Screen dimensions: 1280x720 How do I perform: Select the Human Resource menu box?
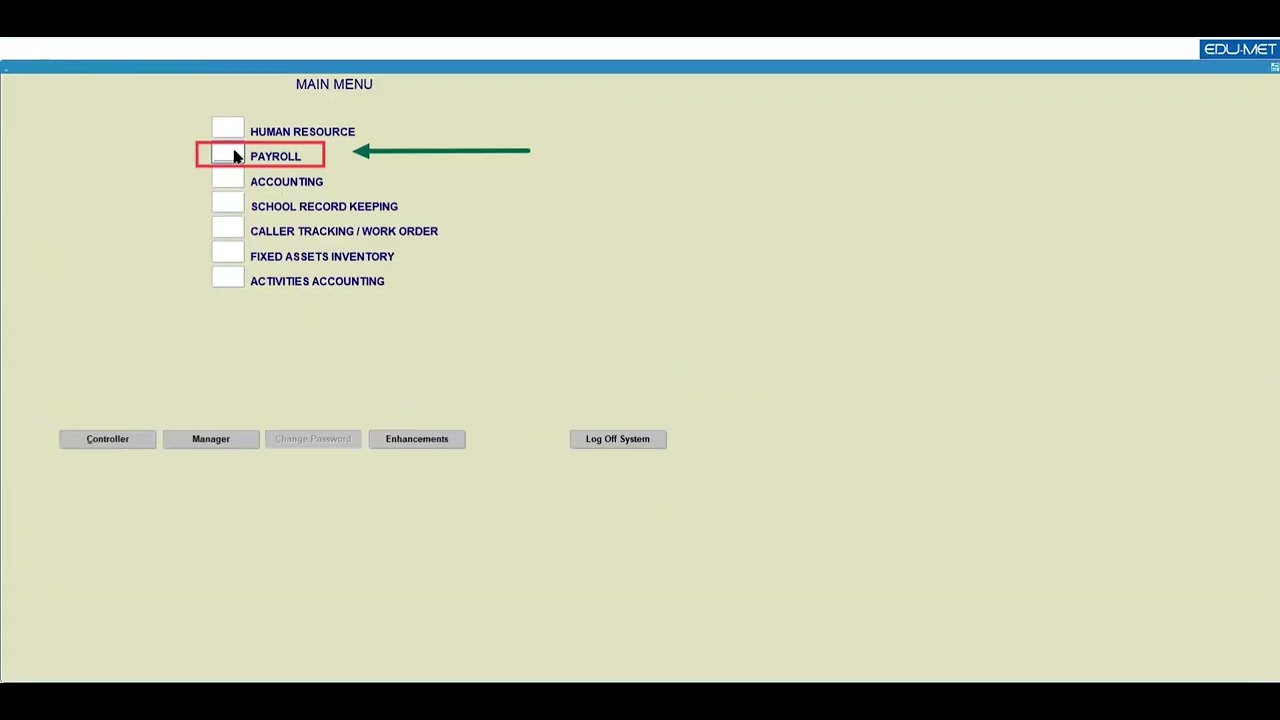coord(228,128)
